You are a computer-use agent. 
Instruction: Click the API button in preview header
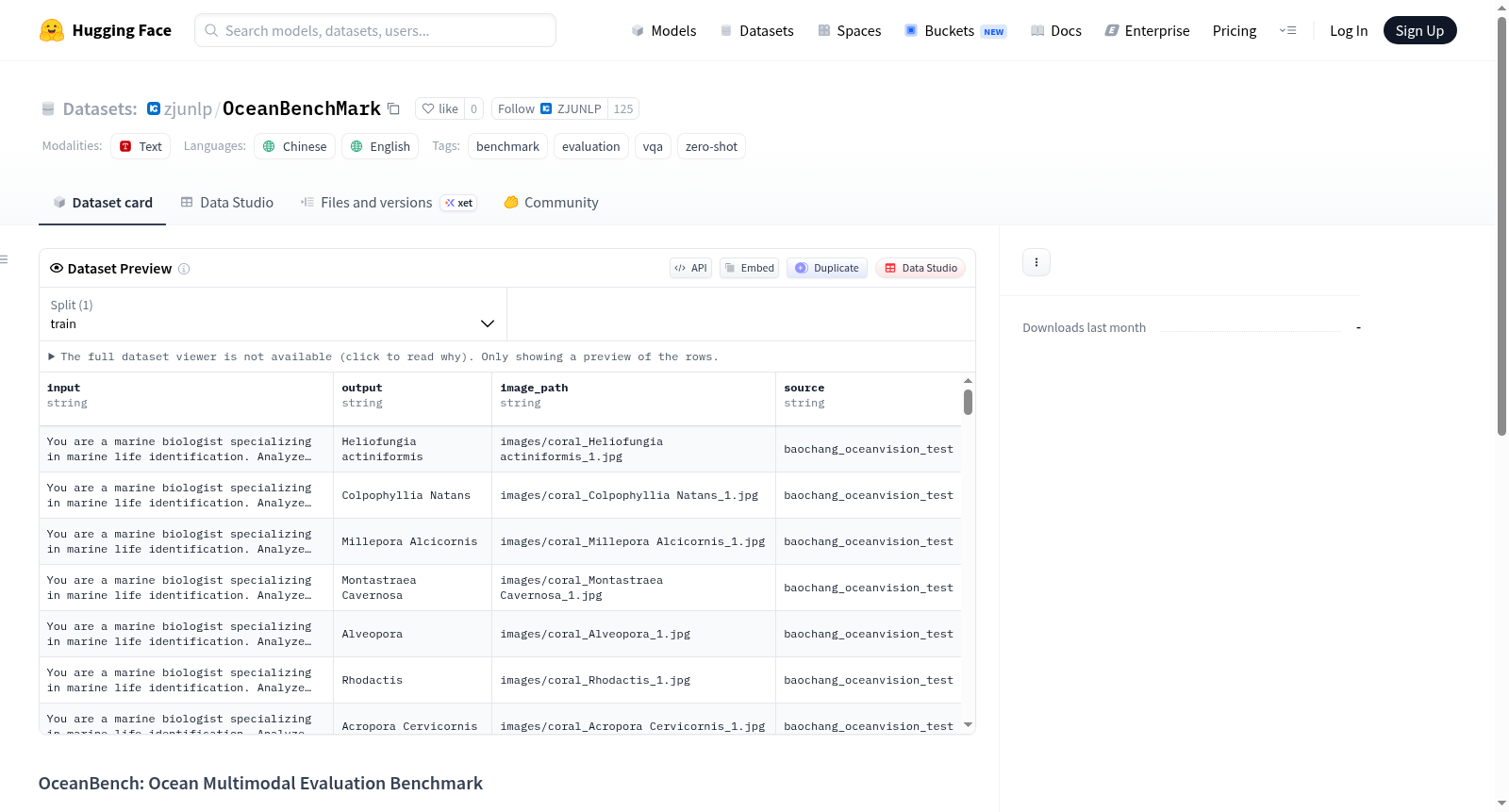(x=690, y=268)
